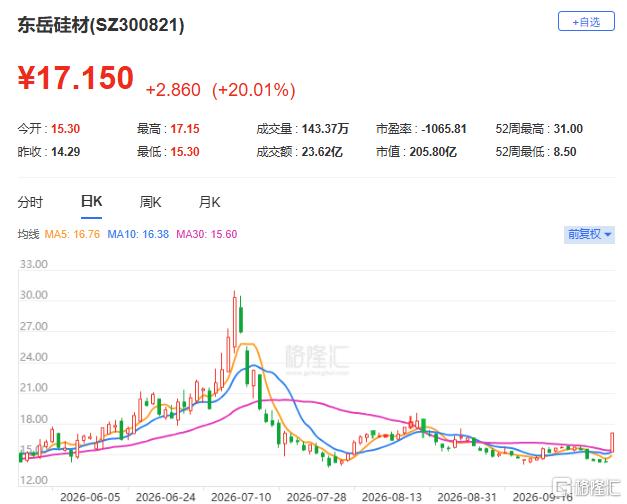Expand the 前复权 adjustment dropdown
627x504 pixels.
(589, 234)
